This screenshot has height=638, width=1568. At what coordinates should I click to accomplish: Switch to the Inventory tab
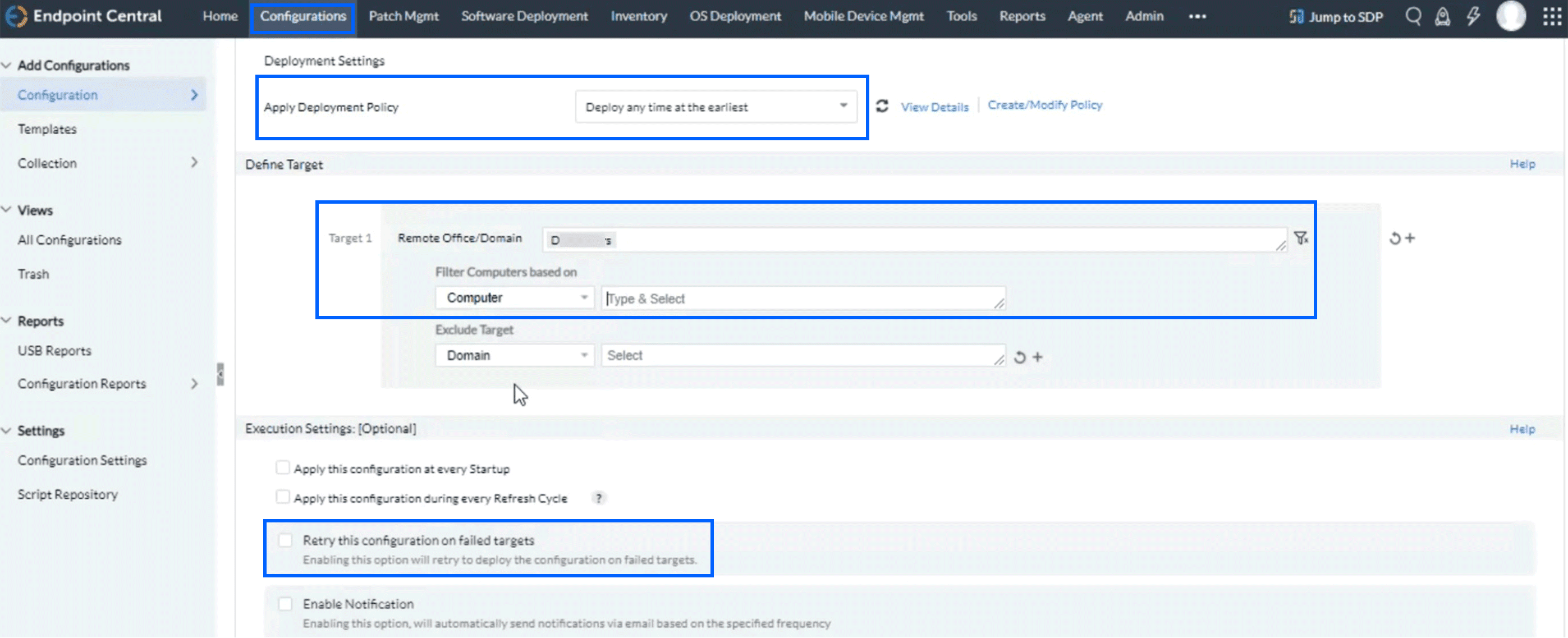[x=639, y=16]
